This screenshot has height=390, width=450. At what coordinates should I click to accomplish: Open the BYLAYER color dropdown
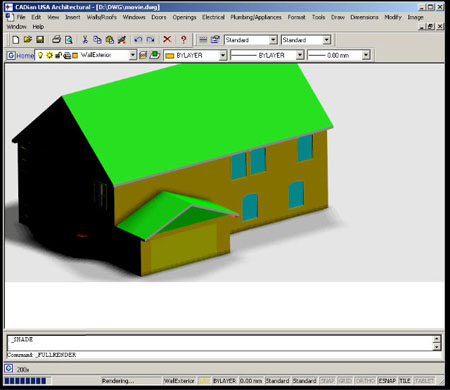[223, 55]
